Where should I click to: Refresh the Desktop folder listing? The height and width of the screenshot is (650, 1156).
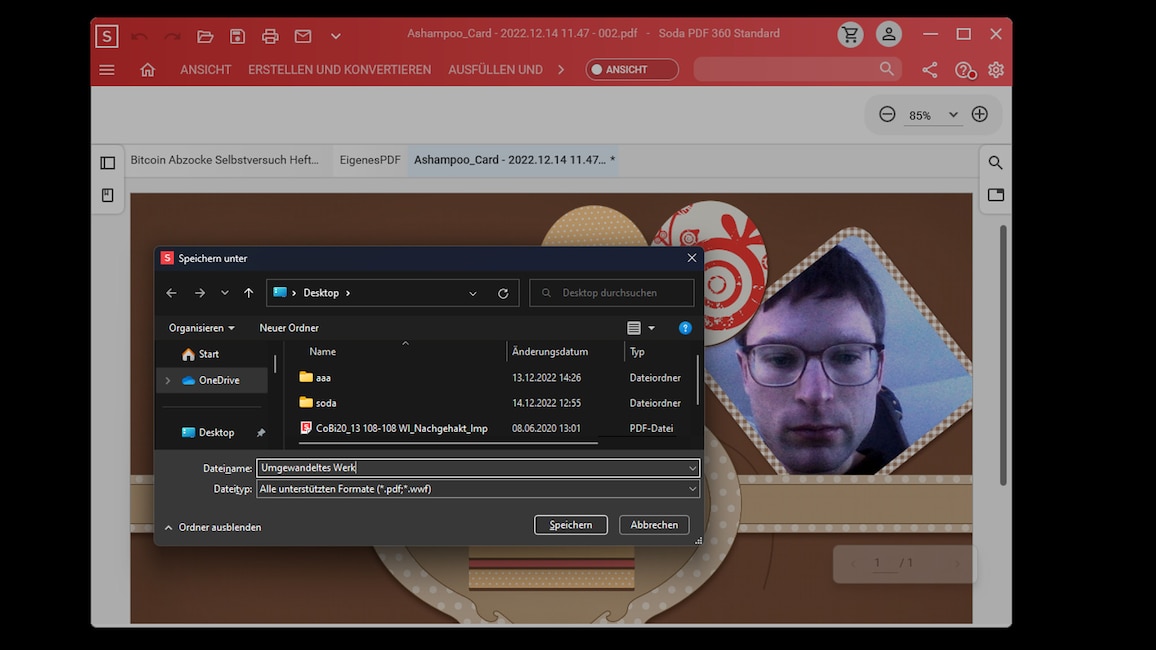(x=503, y=293)
